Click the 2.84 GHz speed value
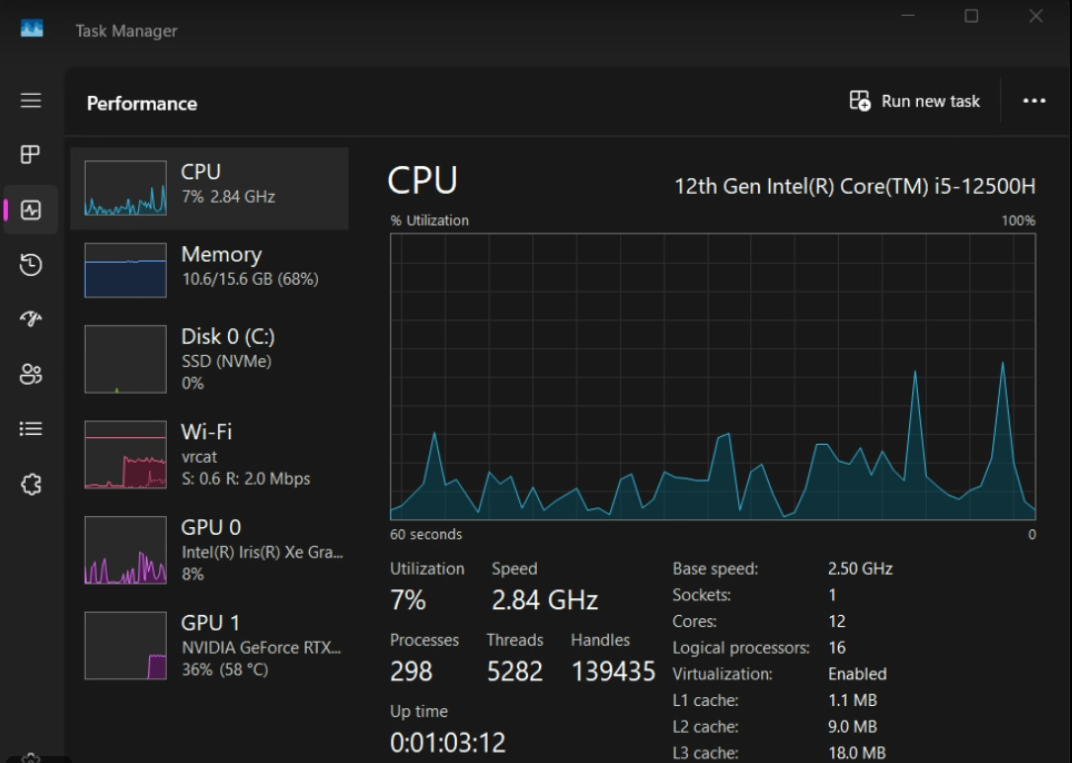 (x=544, y=600)
